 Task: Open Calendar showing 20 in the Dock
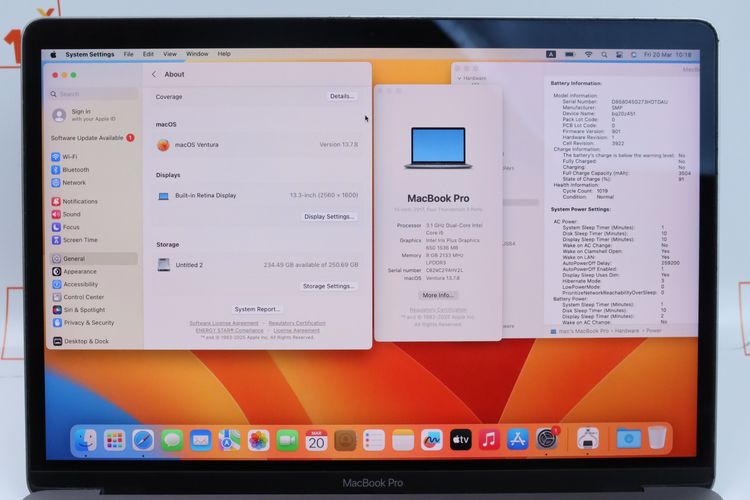[x=316, y=440]
